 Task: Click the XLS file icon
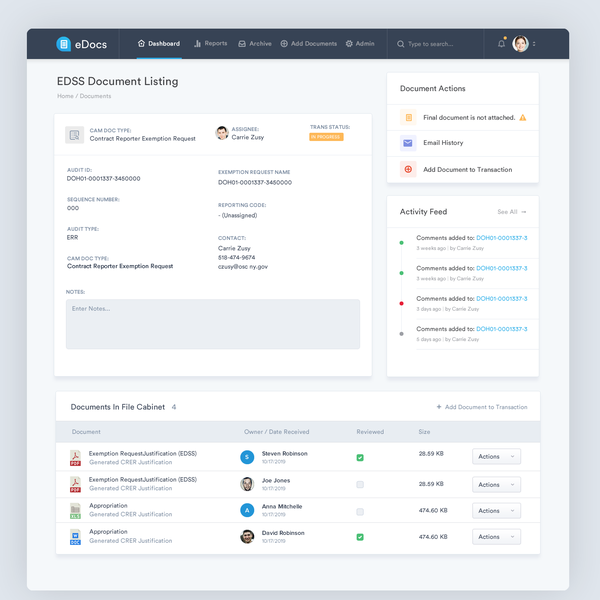(75, 511)
